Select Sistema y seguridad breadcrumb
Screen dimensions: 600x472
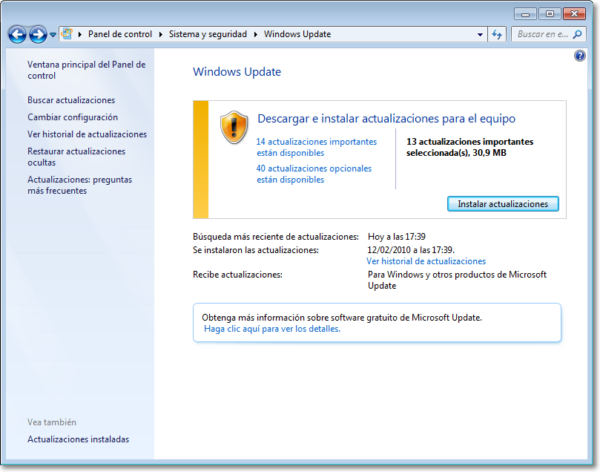point(208,34)
